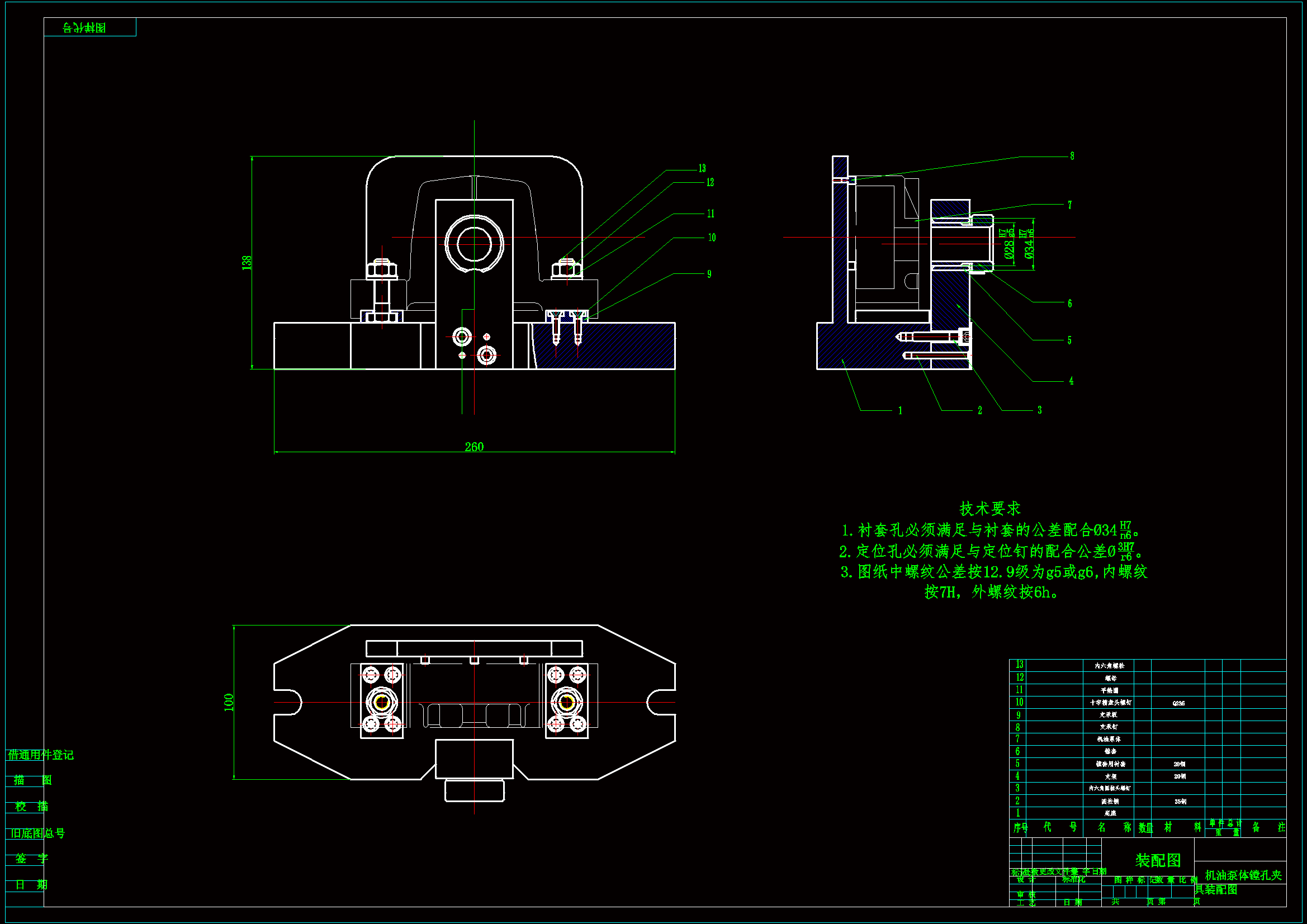Click the mirrored drawing number box top-left
1307x924 pixels.
84,27
